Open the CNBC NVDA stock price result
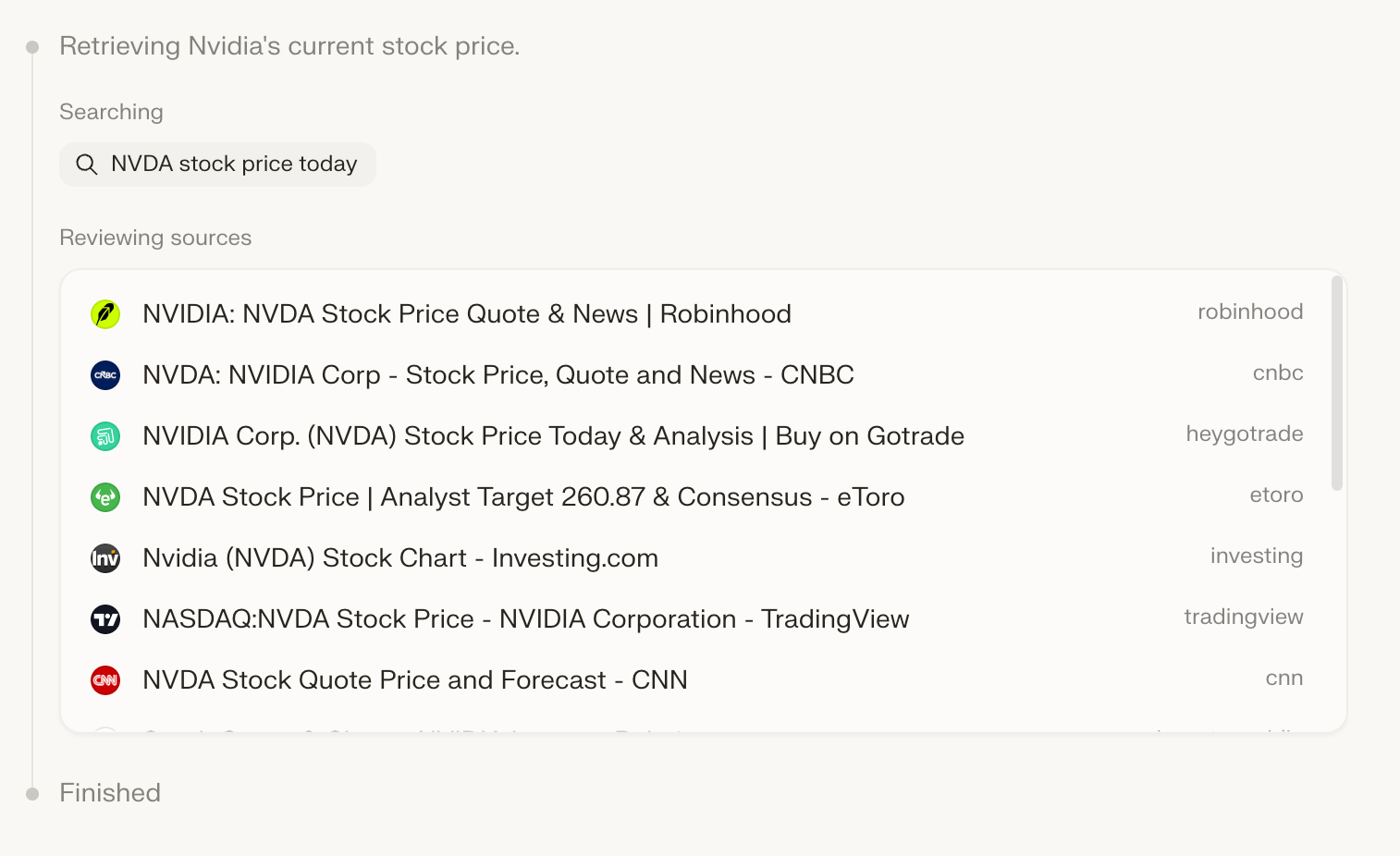Screen dimensions: 1400x856 (497, 375)
